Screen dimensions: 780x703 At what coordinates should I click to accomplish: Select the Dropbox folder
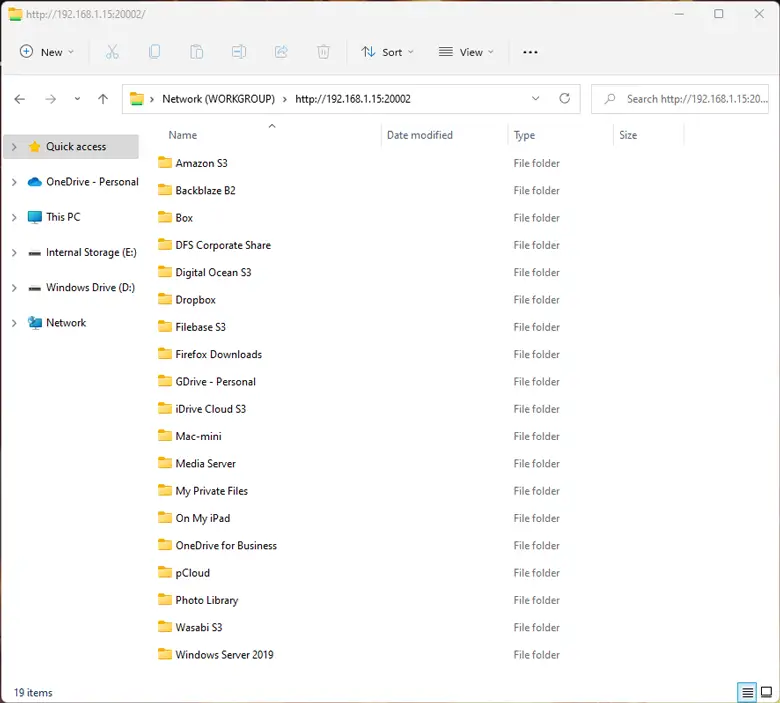point(195,300)
